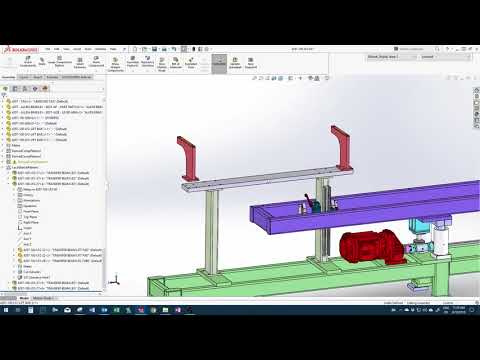Image resolution: width=480 pixels, height=360 pixels.
Task: Switch to the Sketch ribbon tab
Action: tap(38, 77)
